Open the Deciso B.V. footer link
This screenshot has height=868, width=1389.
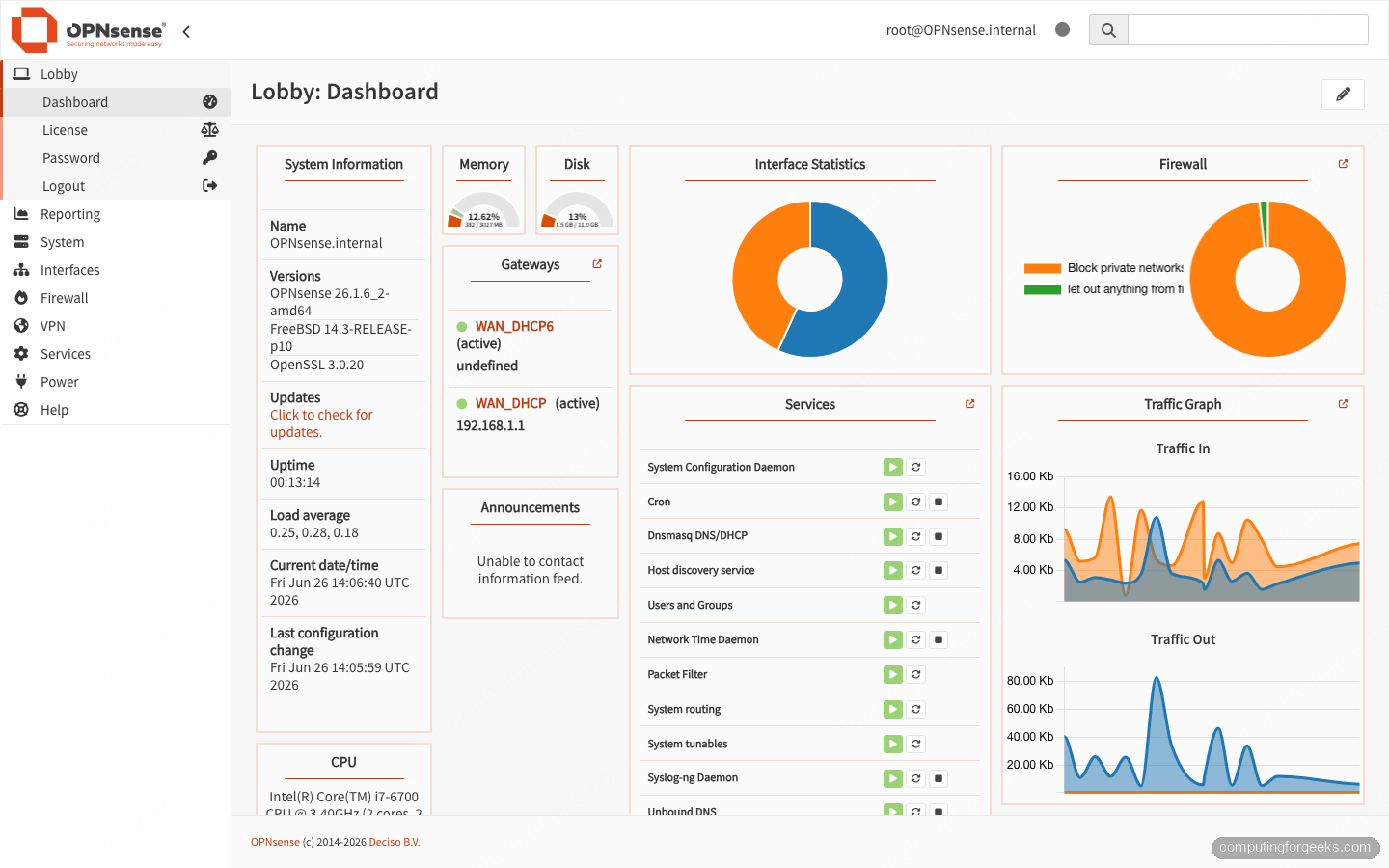tap(395, 842)
